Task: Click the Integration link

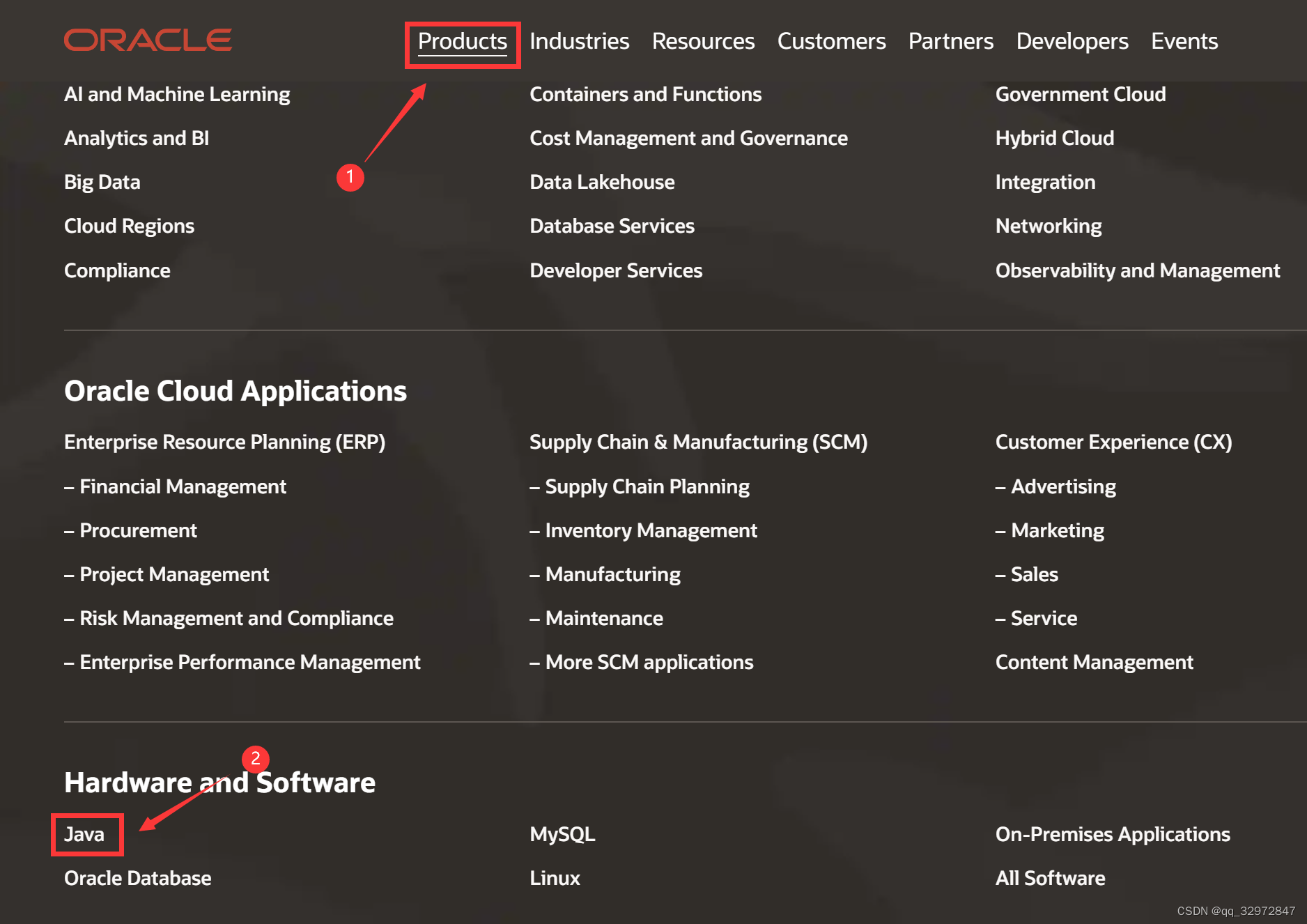Action: (x=1045, y=182)
